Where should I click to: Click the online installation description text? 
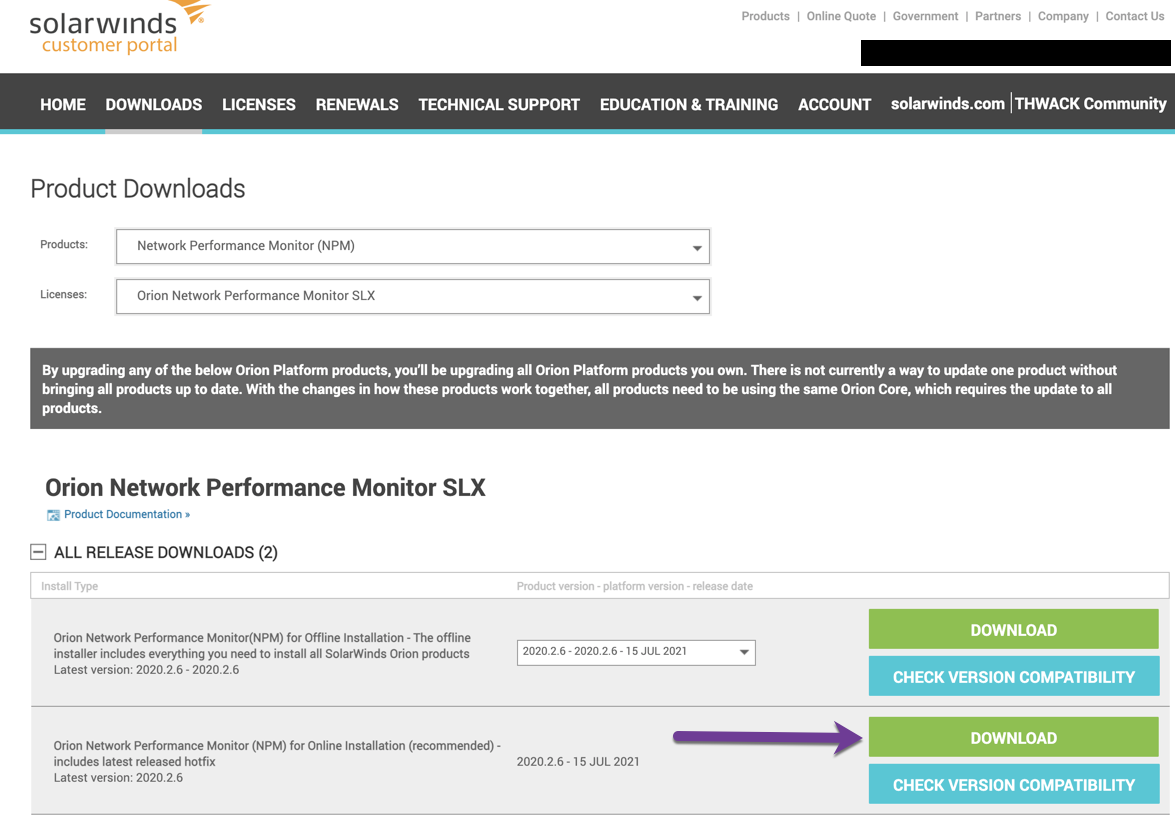(277, 761)
